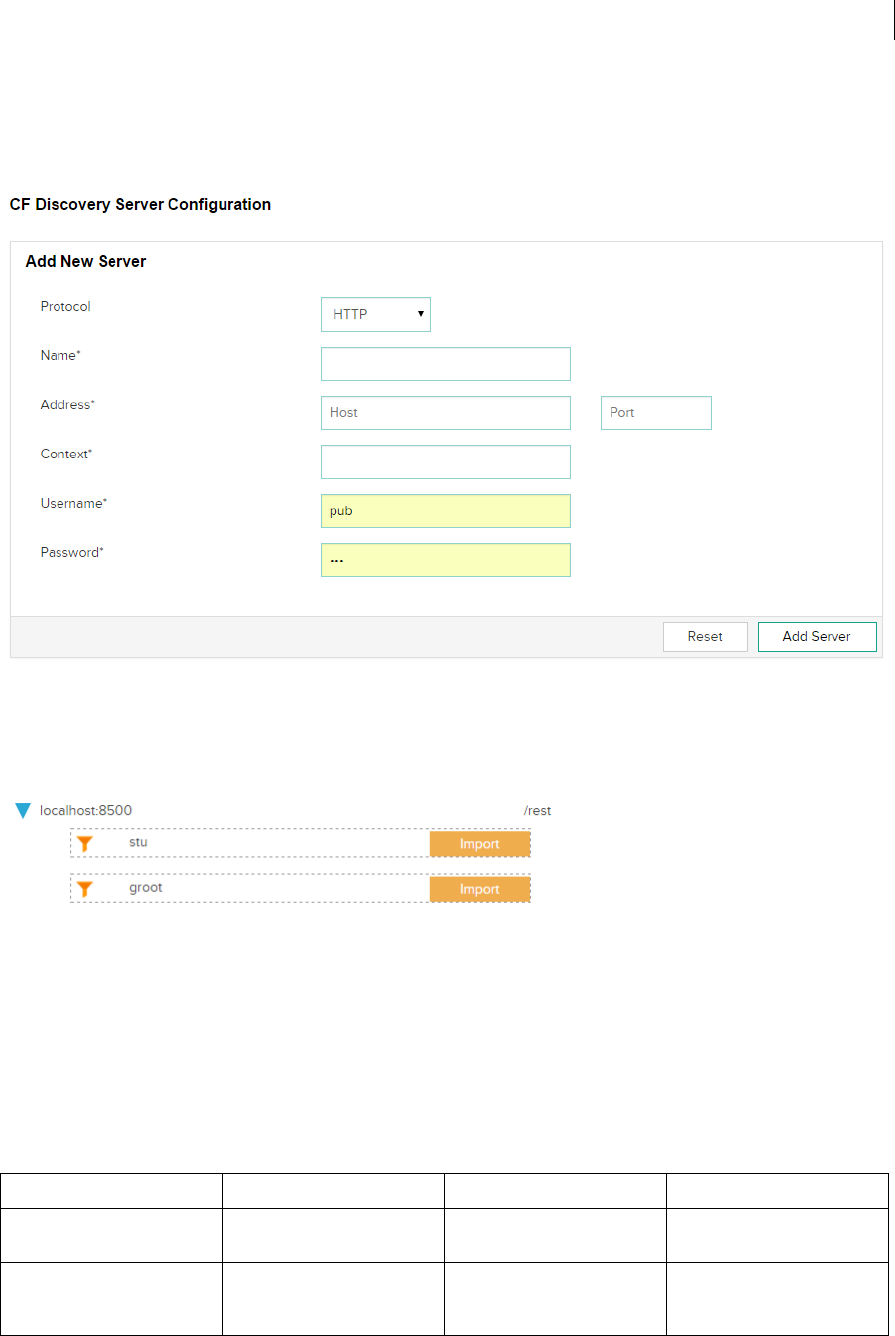
Task: Click the filter icon beside groot
Action: [85, 889]
